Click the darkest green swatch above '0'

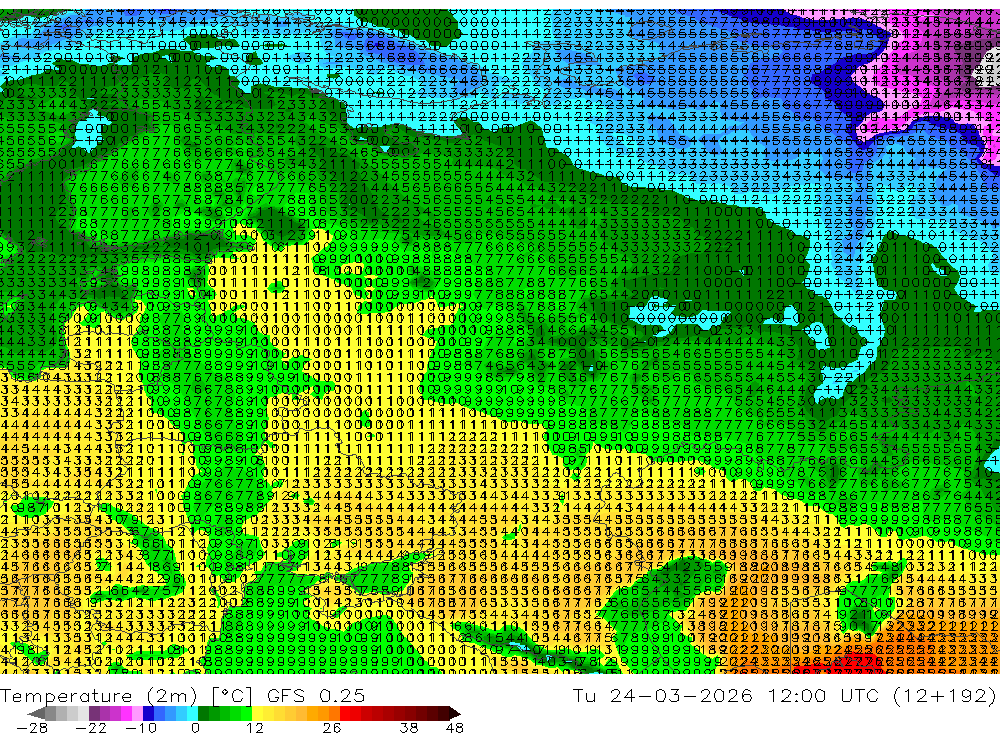(x=203, y=713)
